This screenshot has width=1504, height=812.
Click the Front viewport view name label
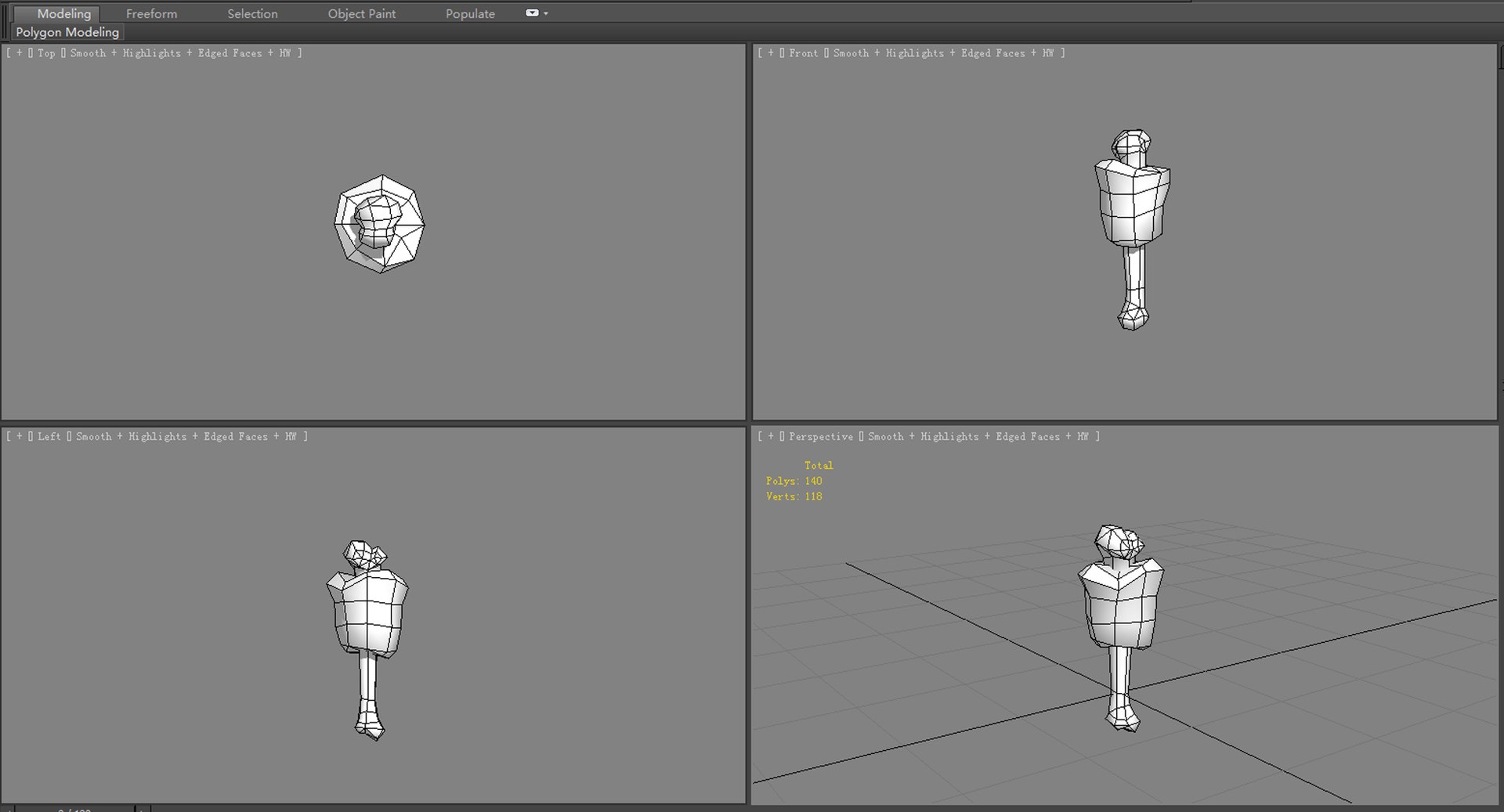coord(803,53)
